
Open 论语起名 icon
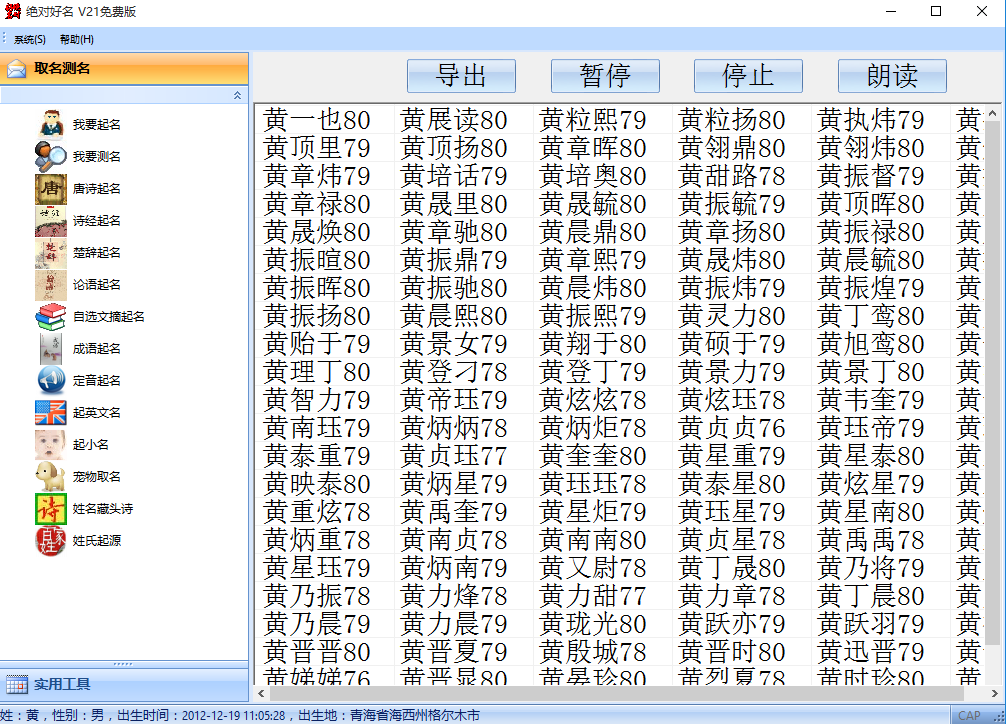click(50, 284)
